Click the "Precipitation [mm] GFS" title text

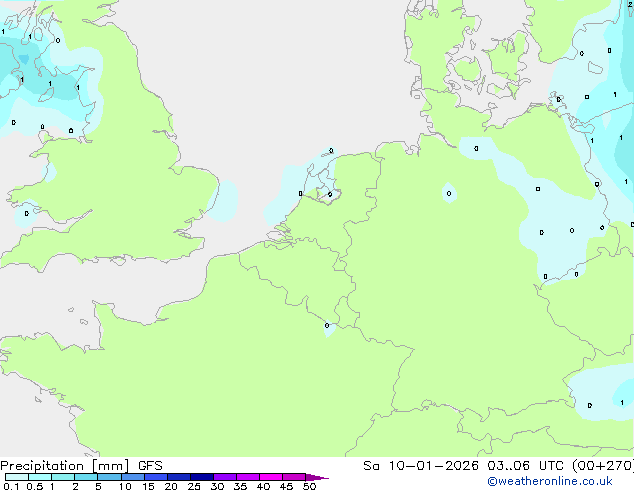point(81,466)
